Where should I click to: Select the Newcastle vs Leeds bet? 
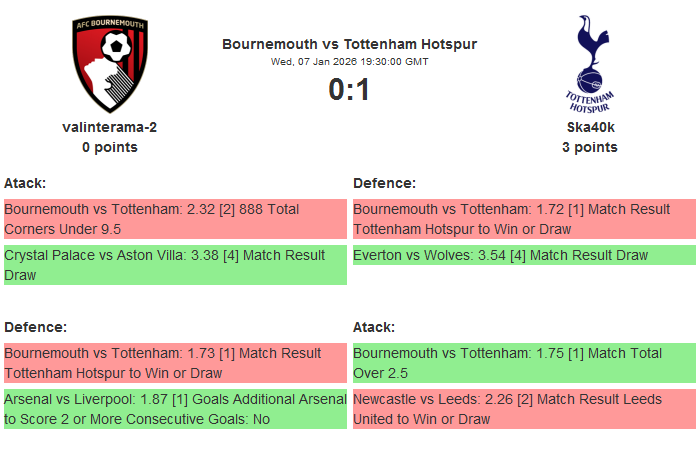pos(523,409)
